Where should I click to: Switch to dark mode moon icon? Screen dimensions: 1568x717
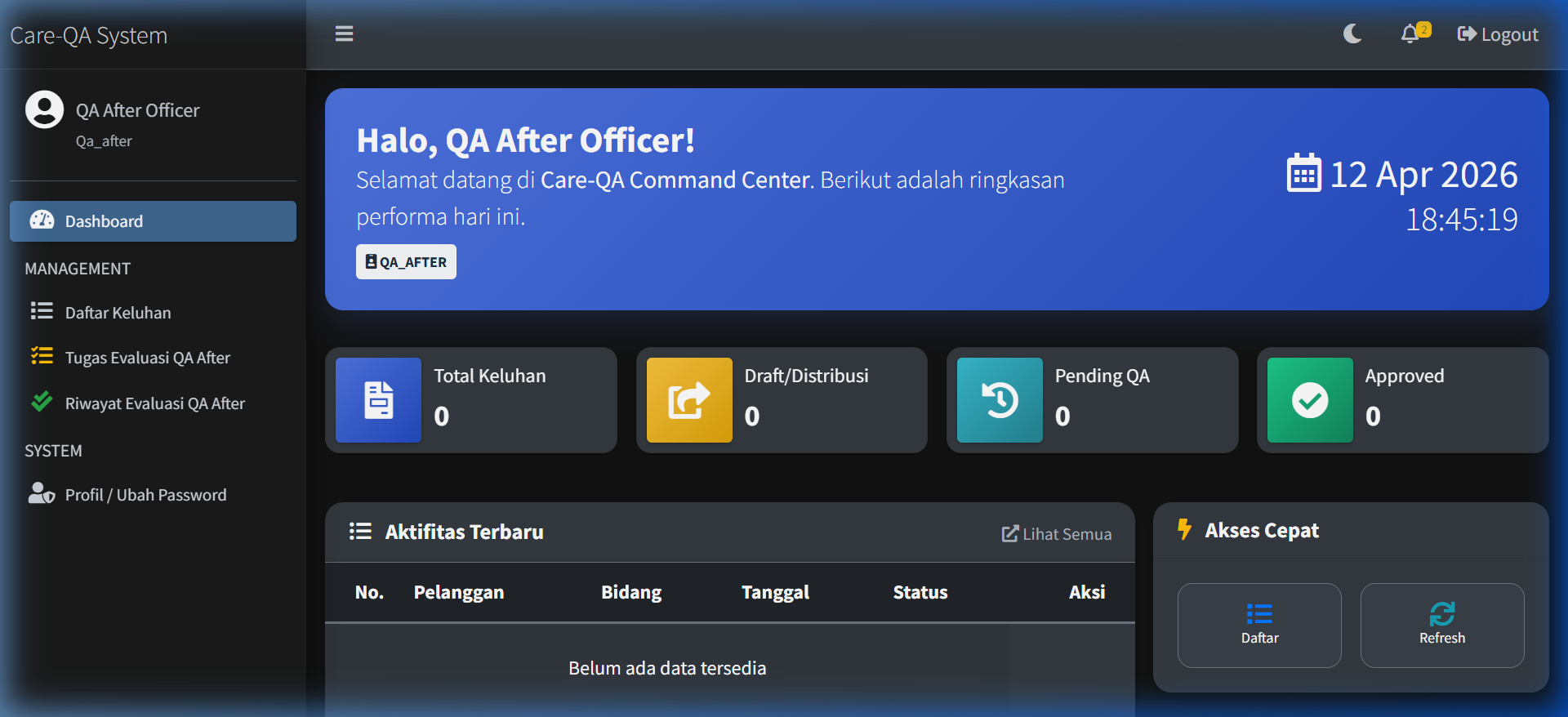click(x=1352, y=33)
